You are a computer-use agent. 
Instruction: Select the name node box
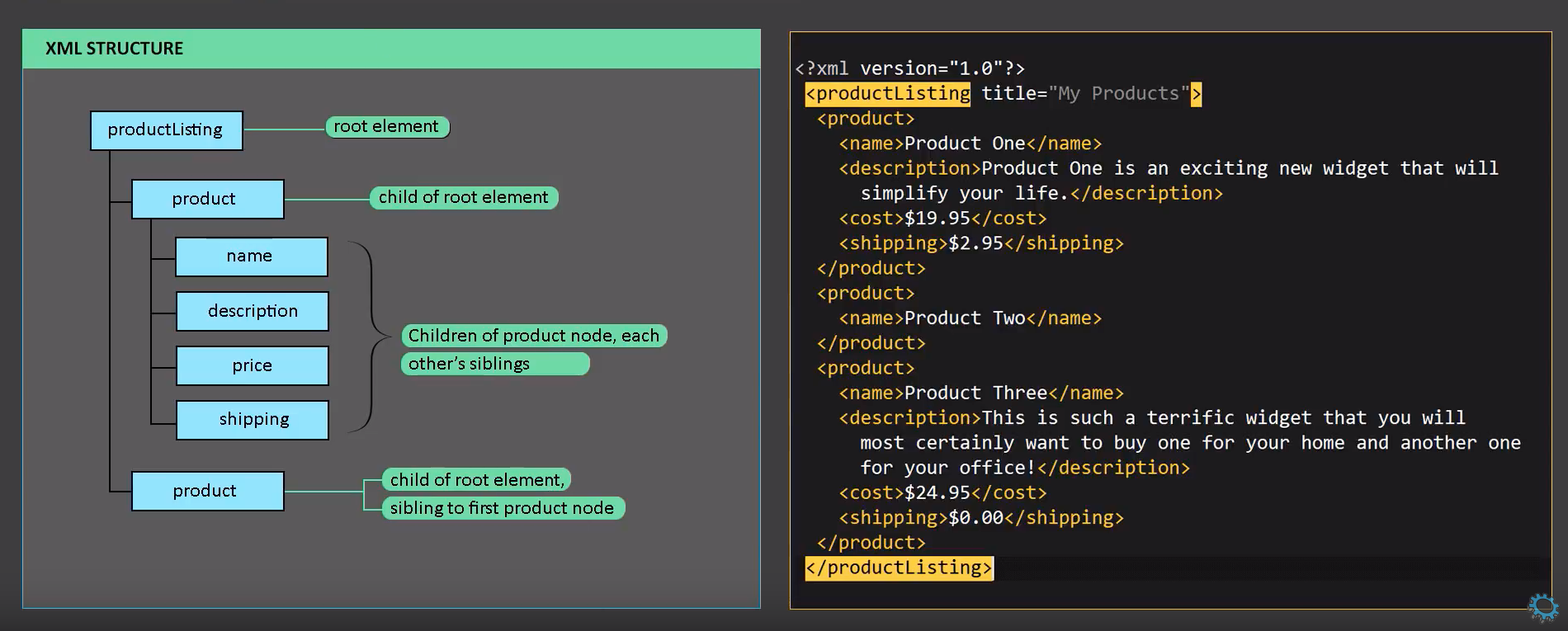point(252,257)
